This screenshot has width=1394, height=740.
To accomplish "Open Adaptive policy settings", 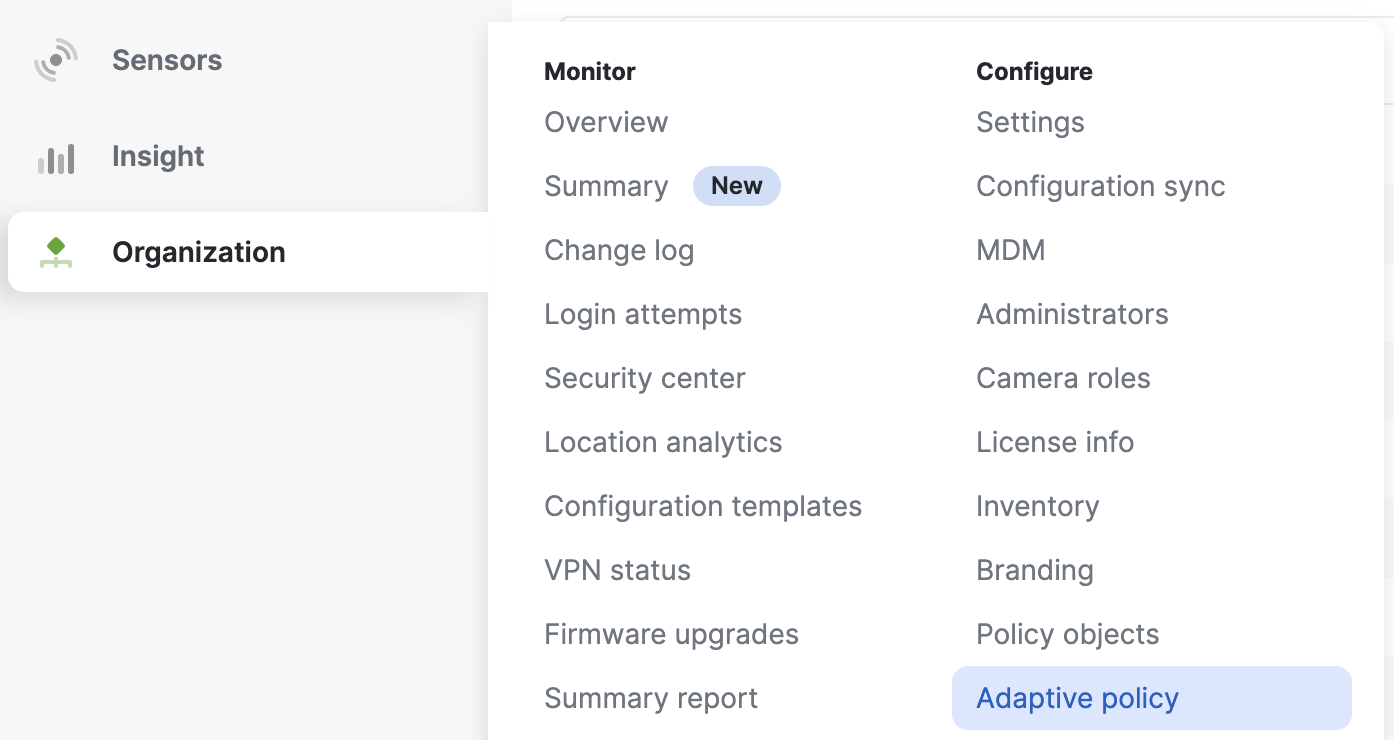I will [1077, 697].
